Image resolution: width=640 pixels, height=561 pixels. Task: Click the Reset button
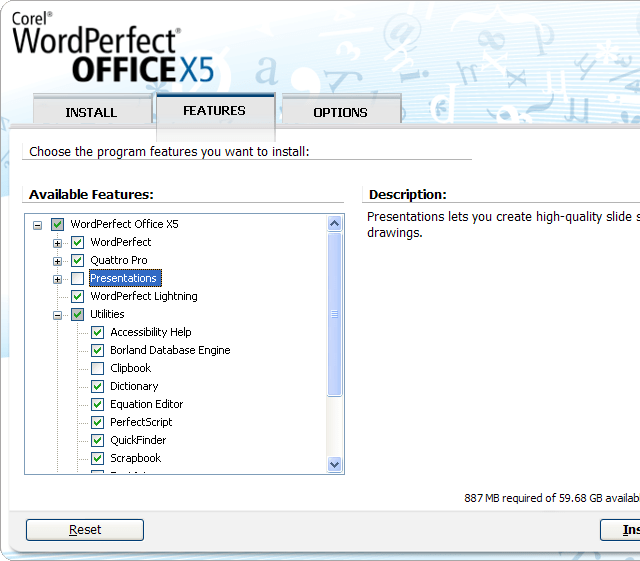pyautogui.click(x=85, y=530)
